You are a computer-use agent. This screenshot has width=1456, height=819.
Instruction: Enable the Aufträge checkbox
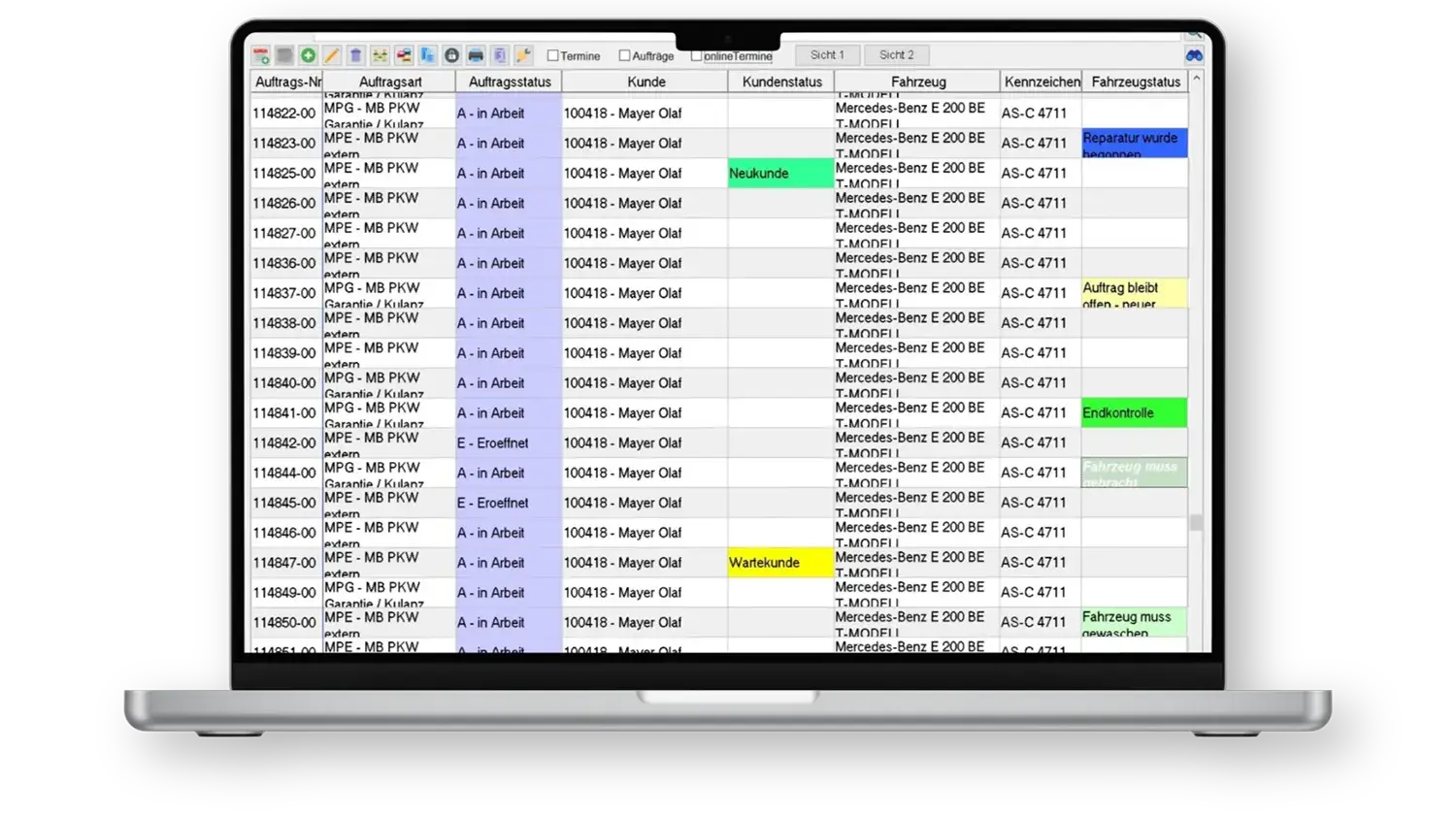(624, 55)
